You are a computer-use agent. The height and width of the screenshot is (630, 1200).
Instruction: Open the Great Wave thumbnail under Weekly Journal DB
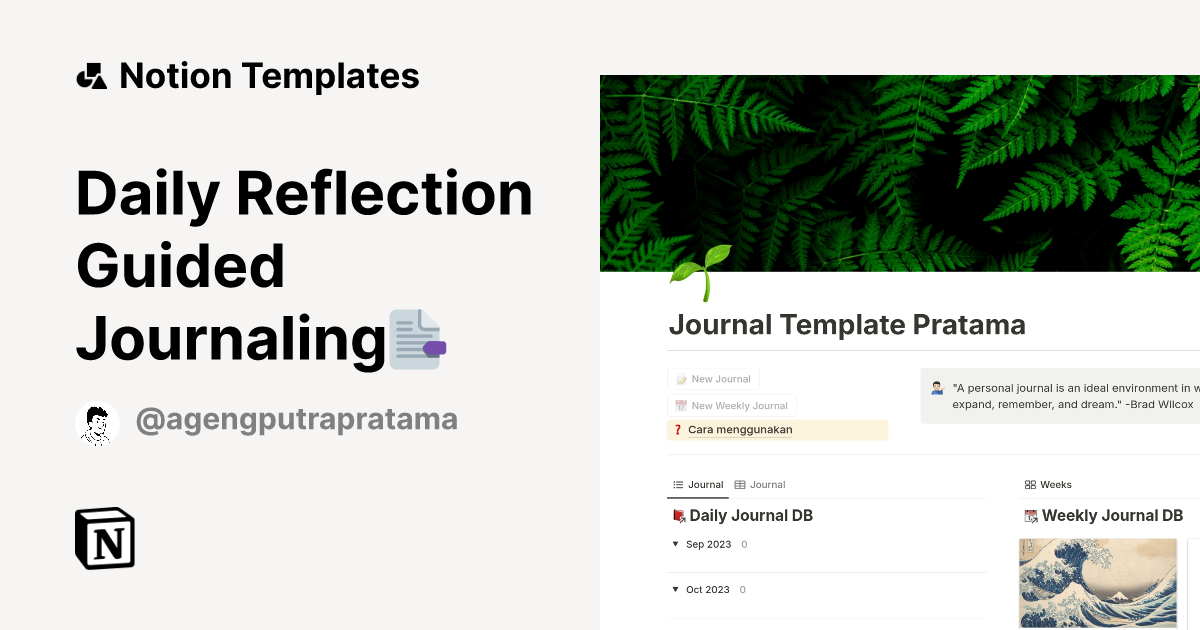coord(1097,583)
